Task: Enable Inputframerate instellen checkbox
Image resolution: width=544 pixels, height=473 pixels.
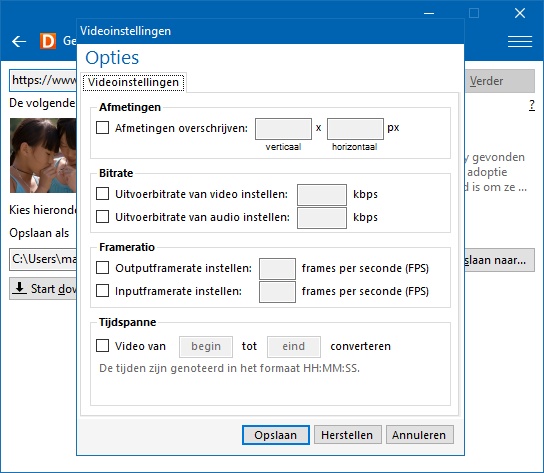Action: (x=102, y=290)
